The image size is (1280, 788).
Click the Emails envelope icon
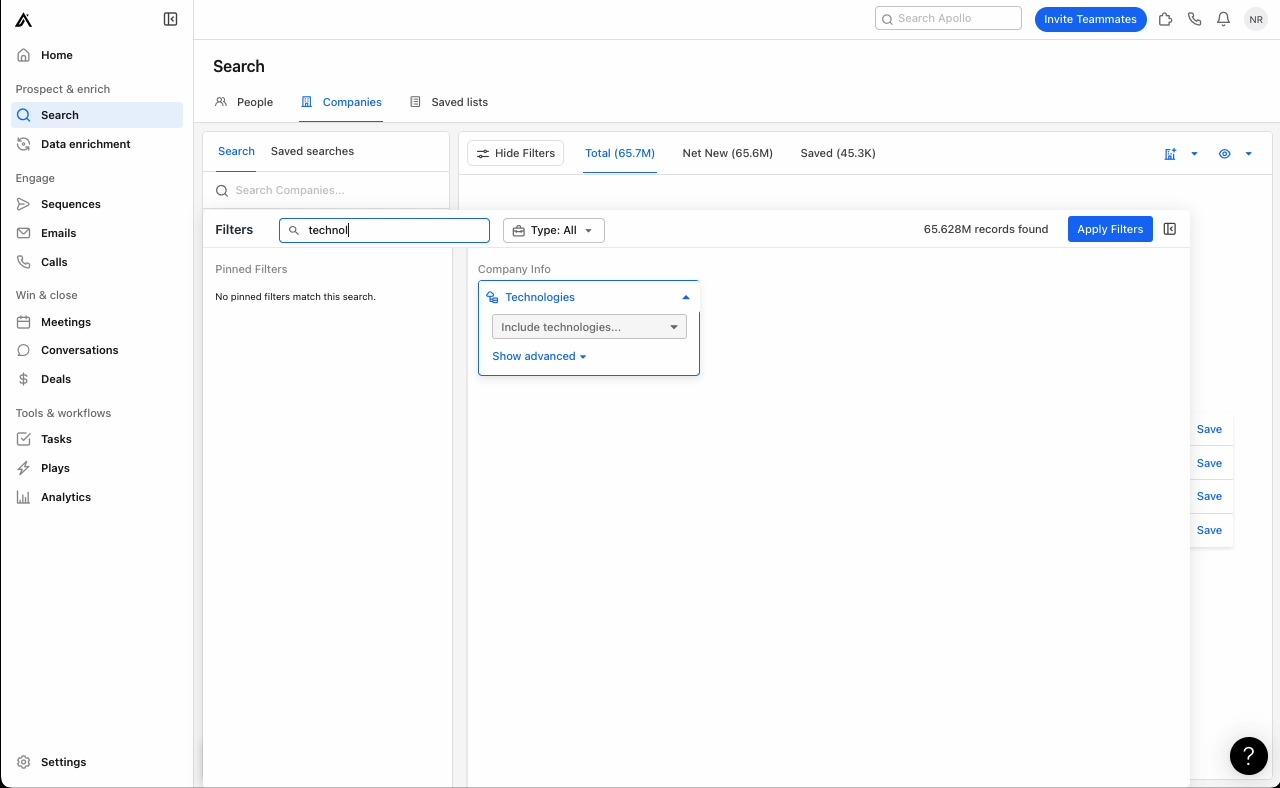[24, 233]
